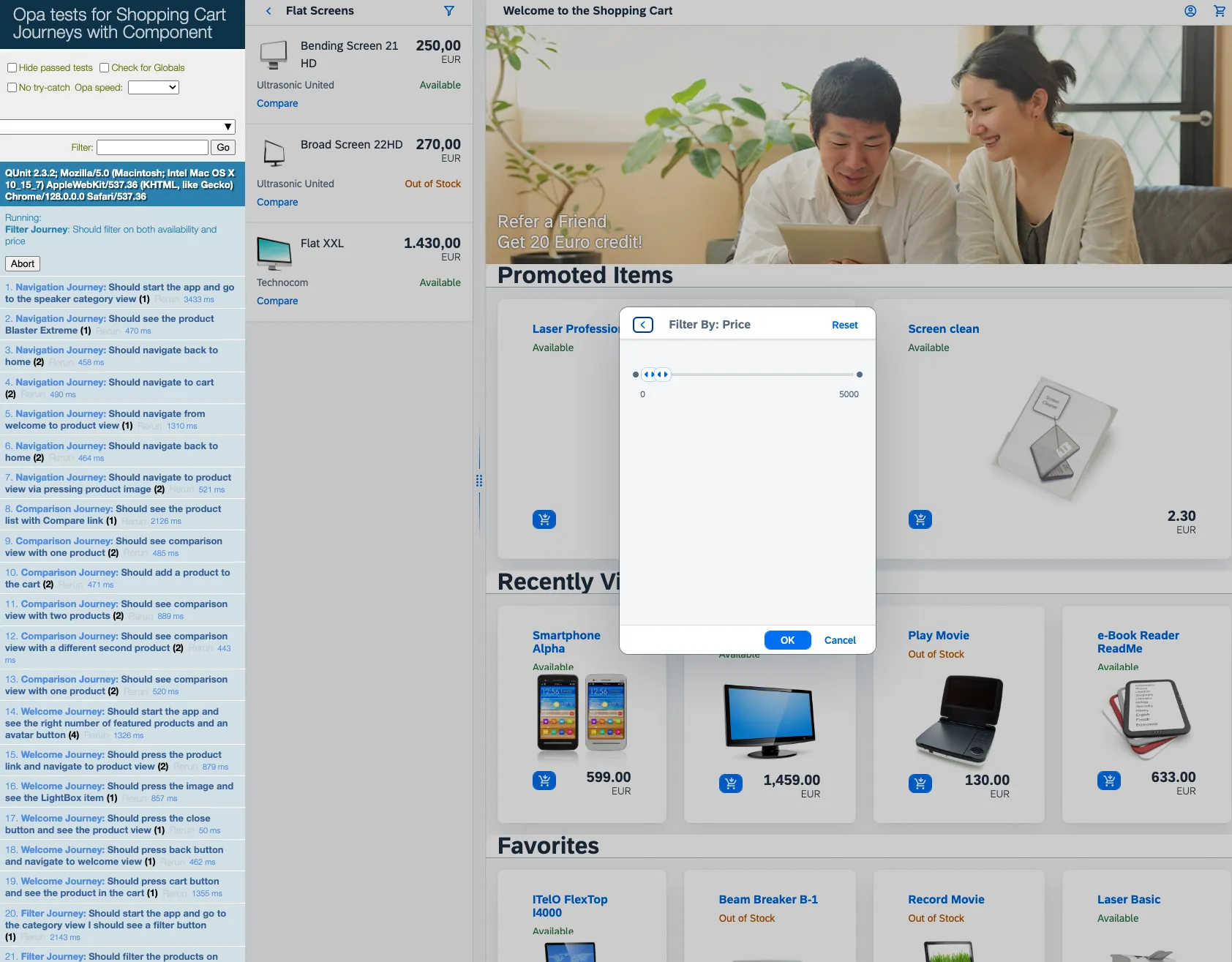The height and width of the screenshot is (962, 1232).
Task: Open the shopping cart icon in header
Action: tap(1219, 11)
